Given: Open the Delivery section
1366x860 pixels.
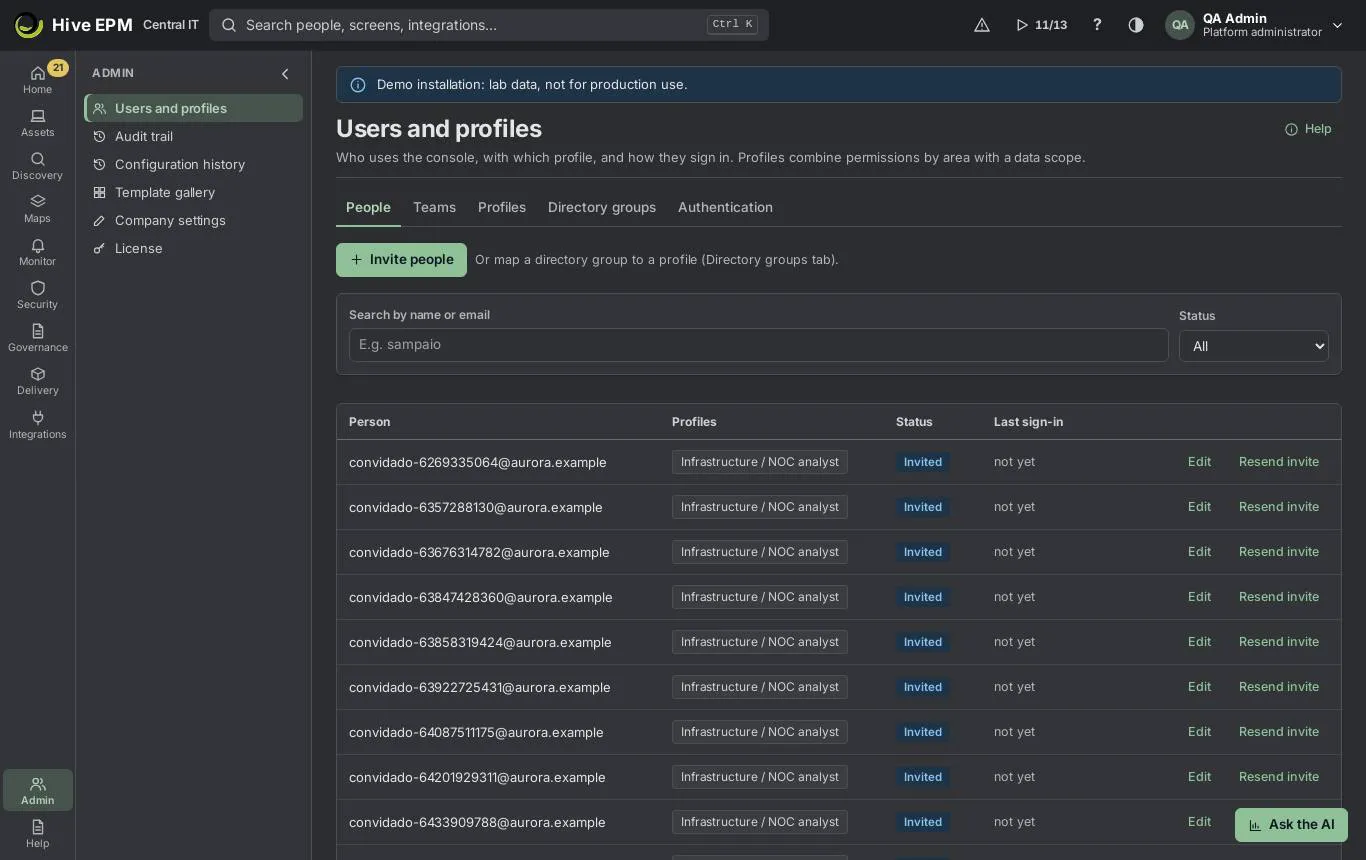Looking at the screenshot, I should [x=37, y=381].
